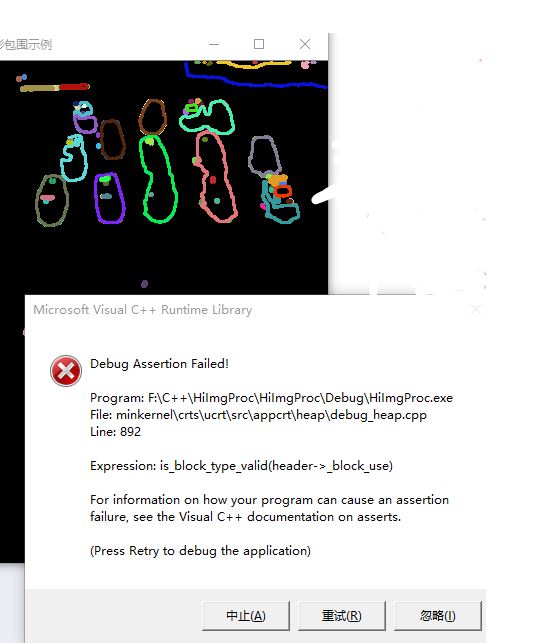Close the Runtime Library dialog
The height and width of the screenshot is (643, 551).
point(476,309)
